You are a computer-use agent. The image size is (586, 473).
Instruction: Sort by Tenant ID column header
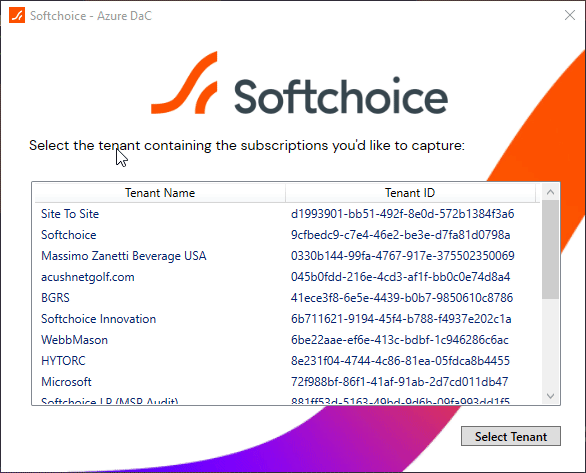coord(410,193)
